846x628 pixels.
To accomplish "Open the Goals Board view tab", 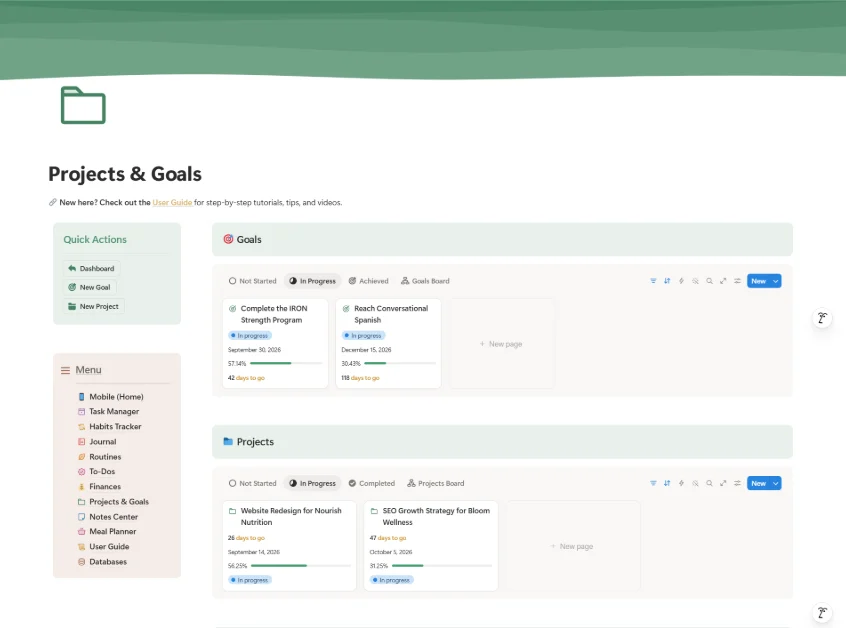I will click(425, 281).
